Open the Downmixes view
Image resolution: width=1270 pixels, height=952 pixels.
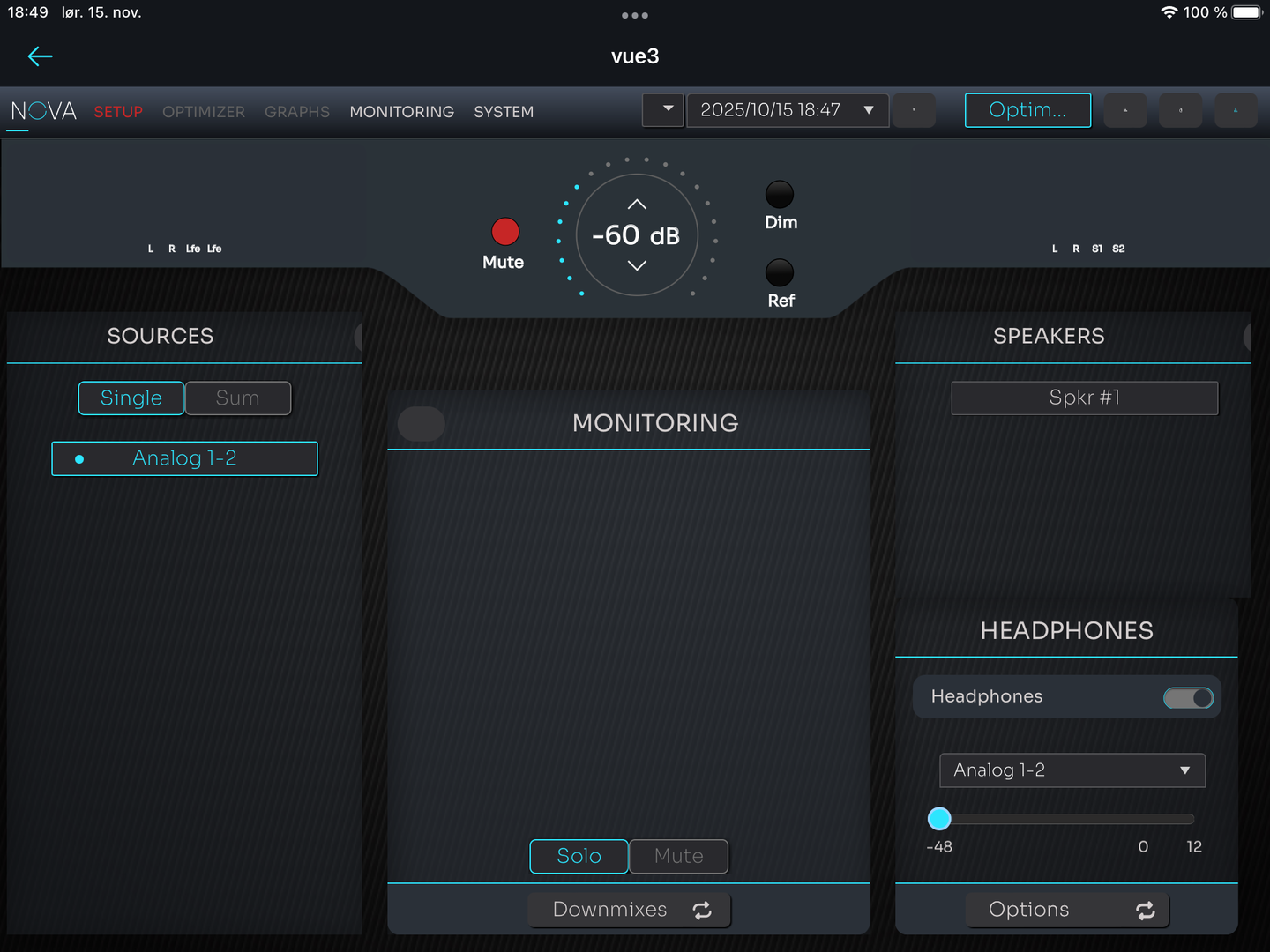click(x=630, y=910)
